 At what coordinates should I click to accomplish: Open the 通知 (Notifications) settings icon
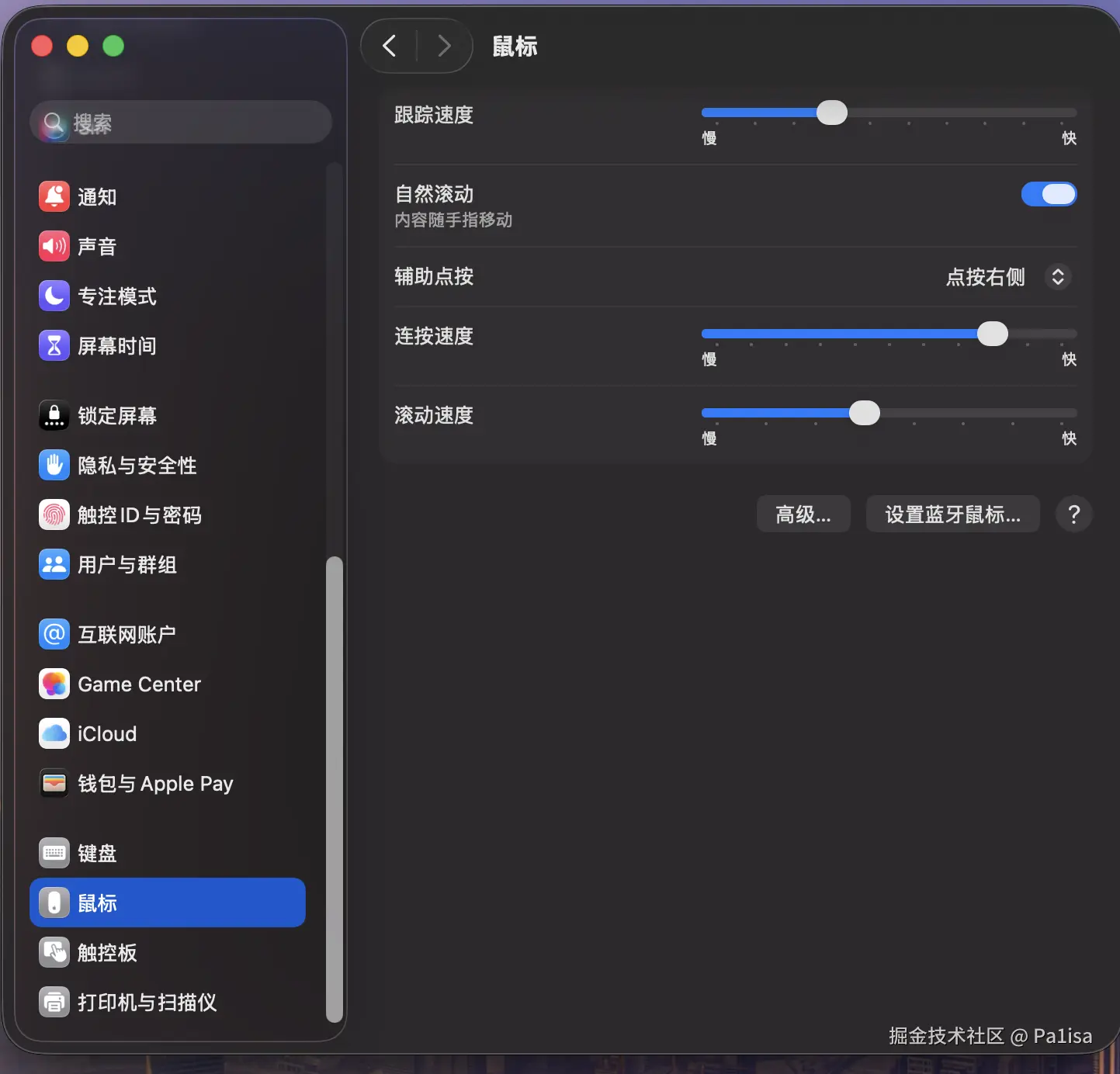tap(54, 196)
